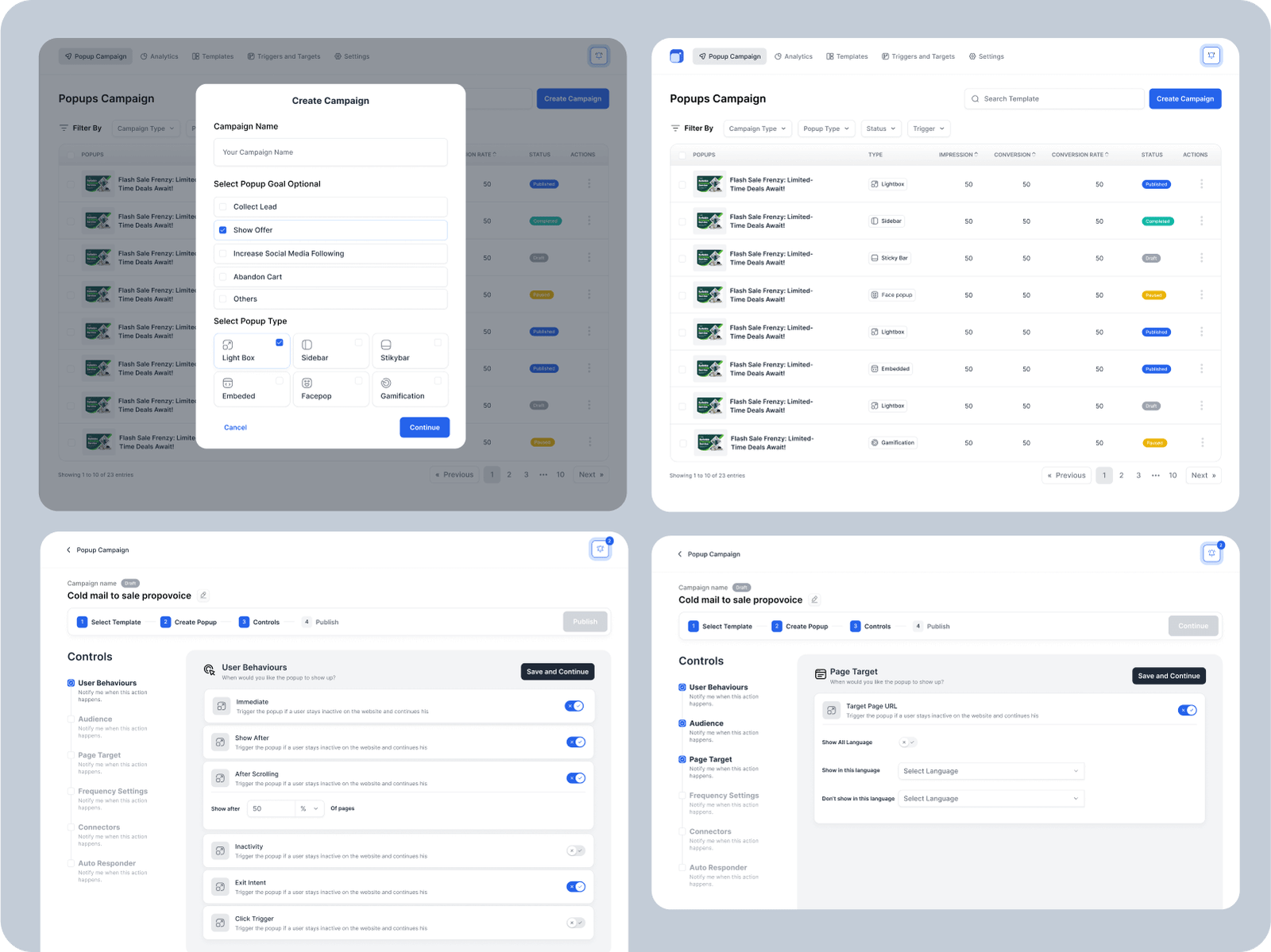
Task: Choose the Facepop popup type card
Action: [330, 389]
